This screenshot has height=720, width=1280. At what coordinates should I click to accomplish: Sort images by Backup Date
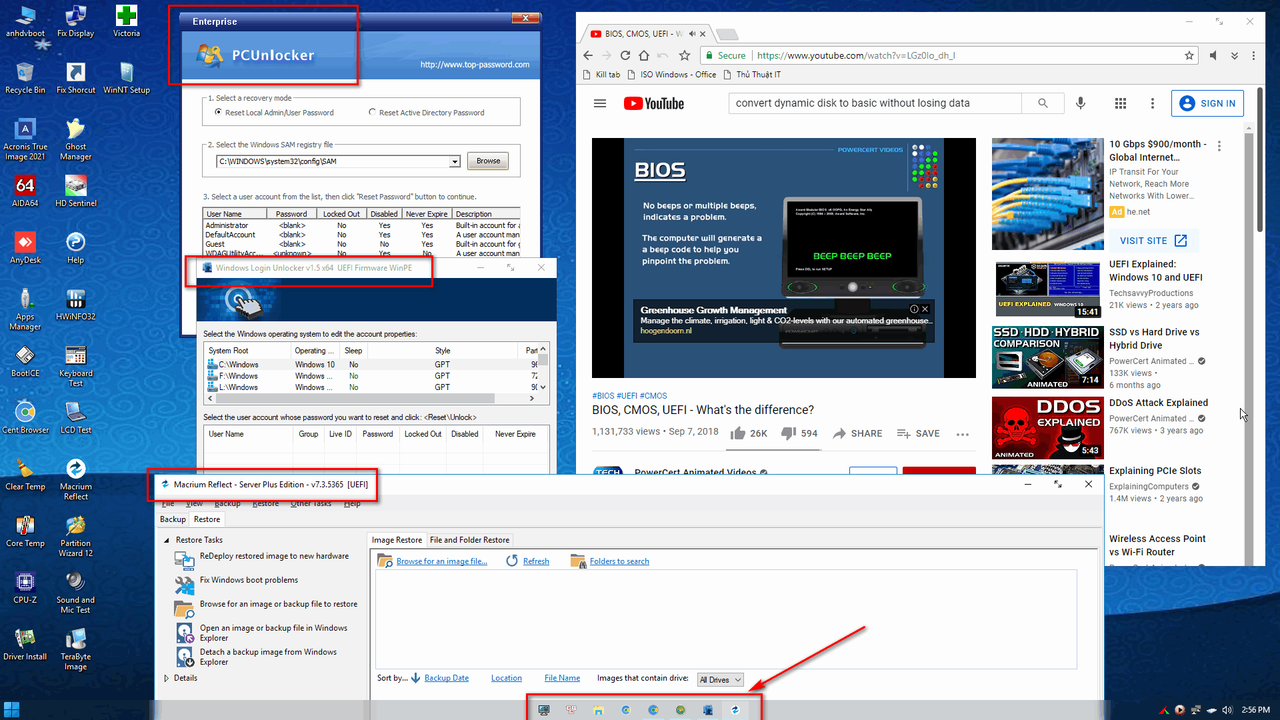[446, 678]
